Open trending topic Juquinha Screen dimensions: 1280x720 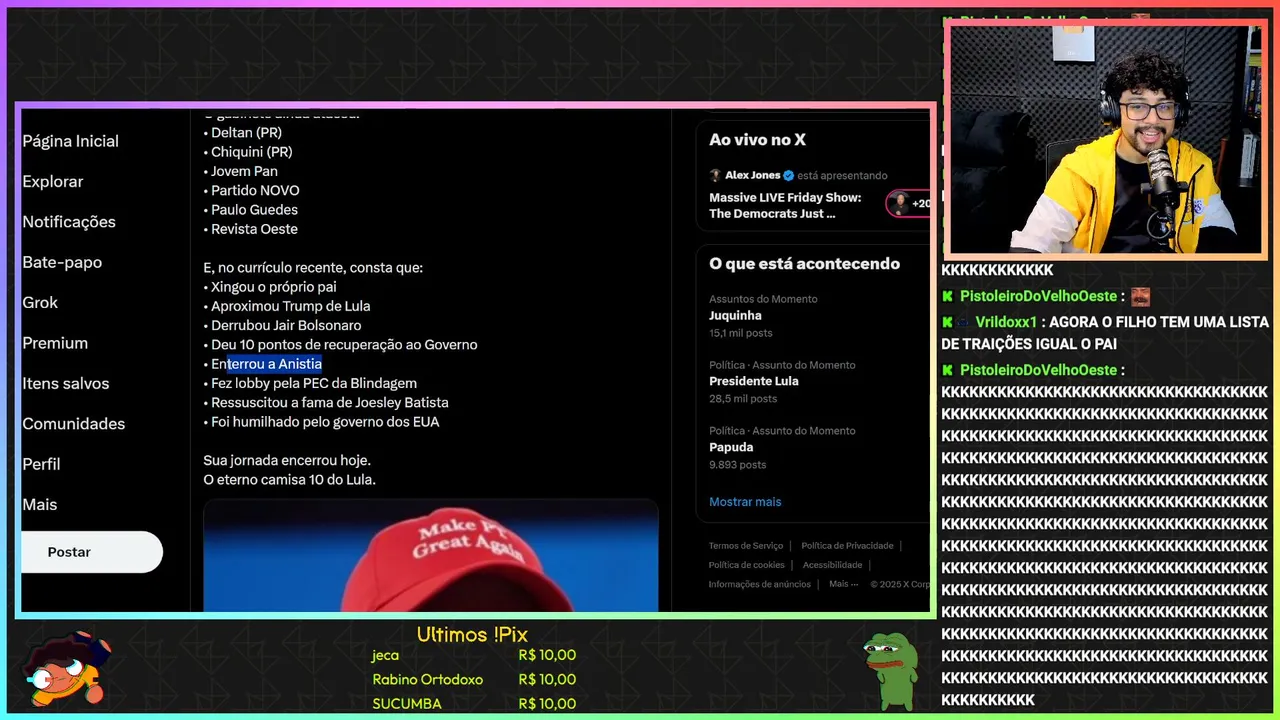point(735,315)
